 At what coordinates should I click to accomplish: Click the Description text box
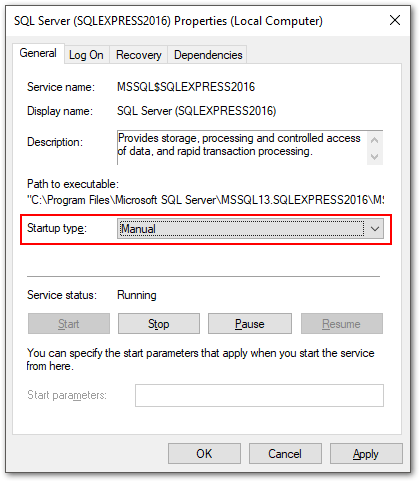click(242, 148)
